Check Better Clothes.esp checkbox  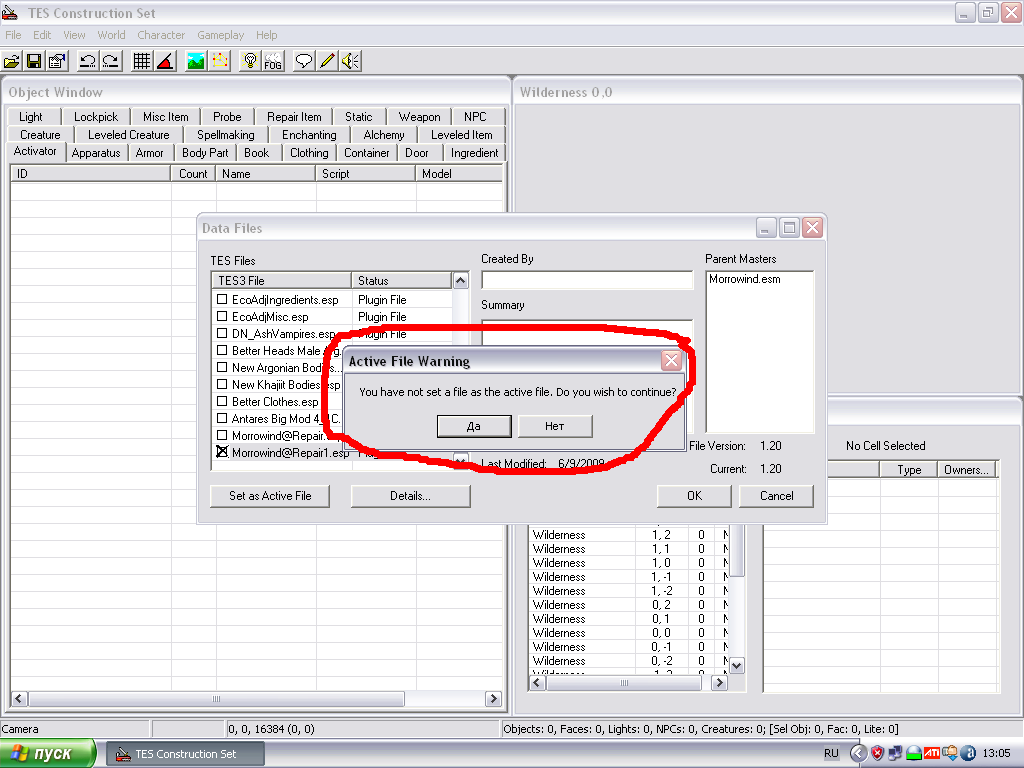click(x=222, y=401)
